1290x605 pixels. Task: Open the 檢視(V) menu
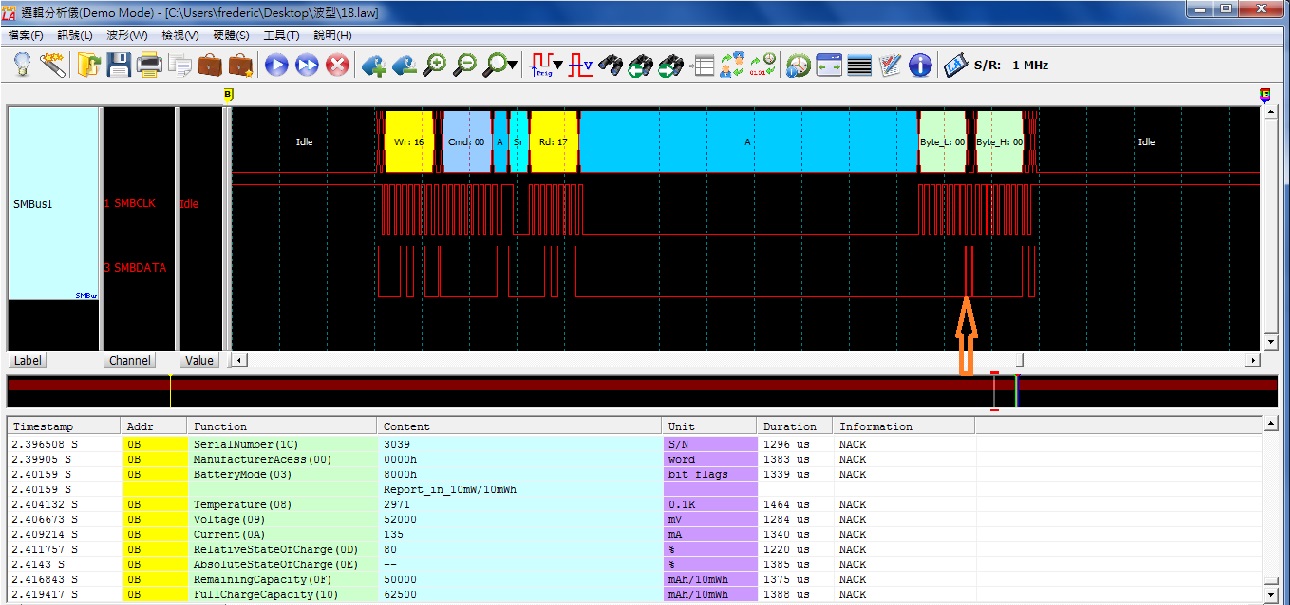pos(180,35)
